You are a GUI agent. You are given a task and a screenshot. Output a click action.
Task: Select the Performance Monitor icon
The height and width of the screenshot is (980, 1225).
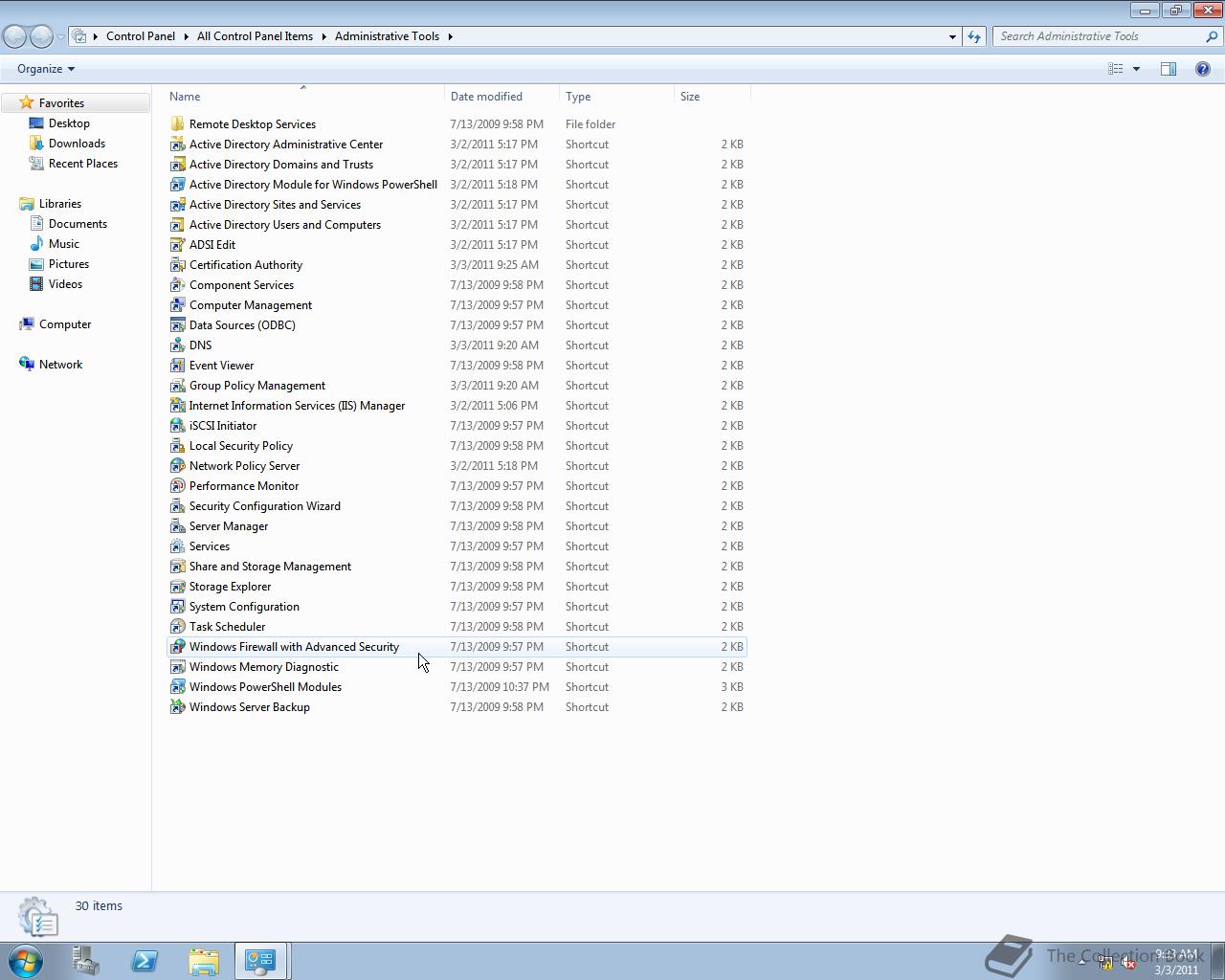click(177, 486)
